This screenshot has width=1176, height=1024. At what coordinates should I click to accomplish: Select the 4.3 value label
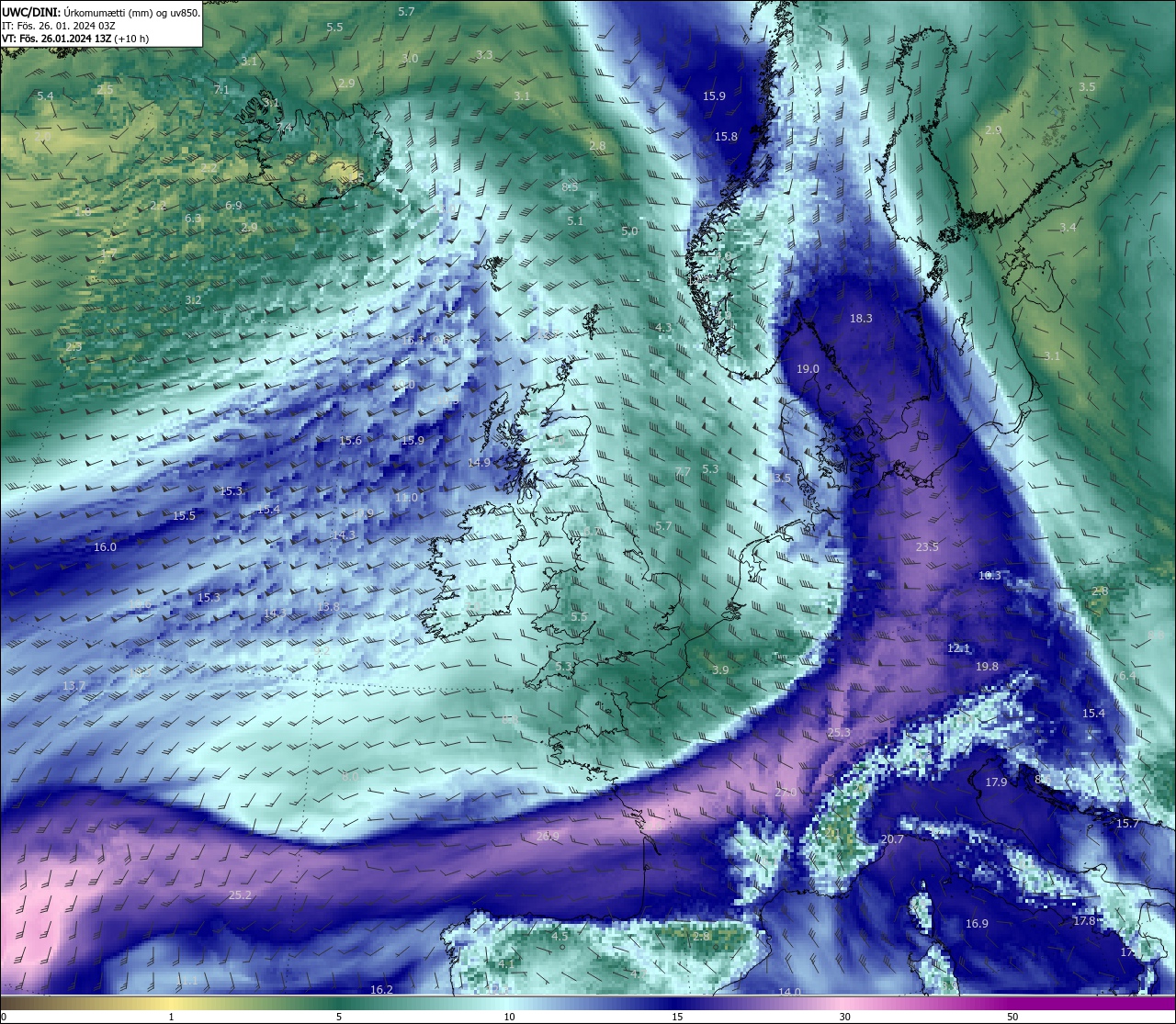[x=663, y=328]
